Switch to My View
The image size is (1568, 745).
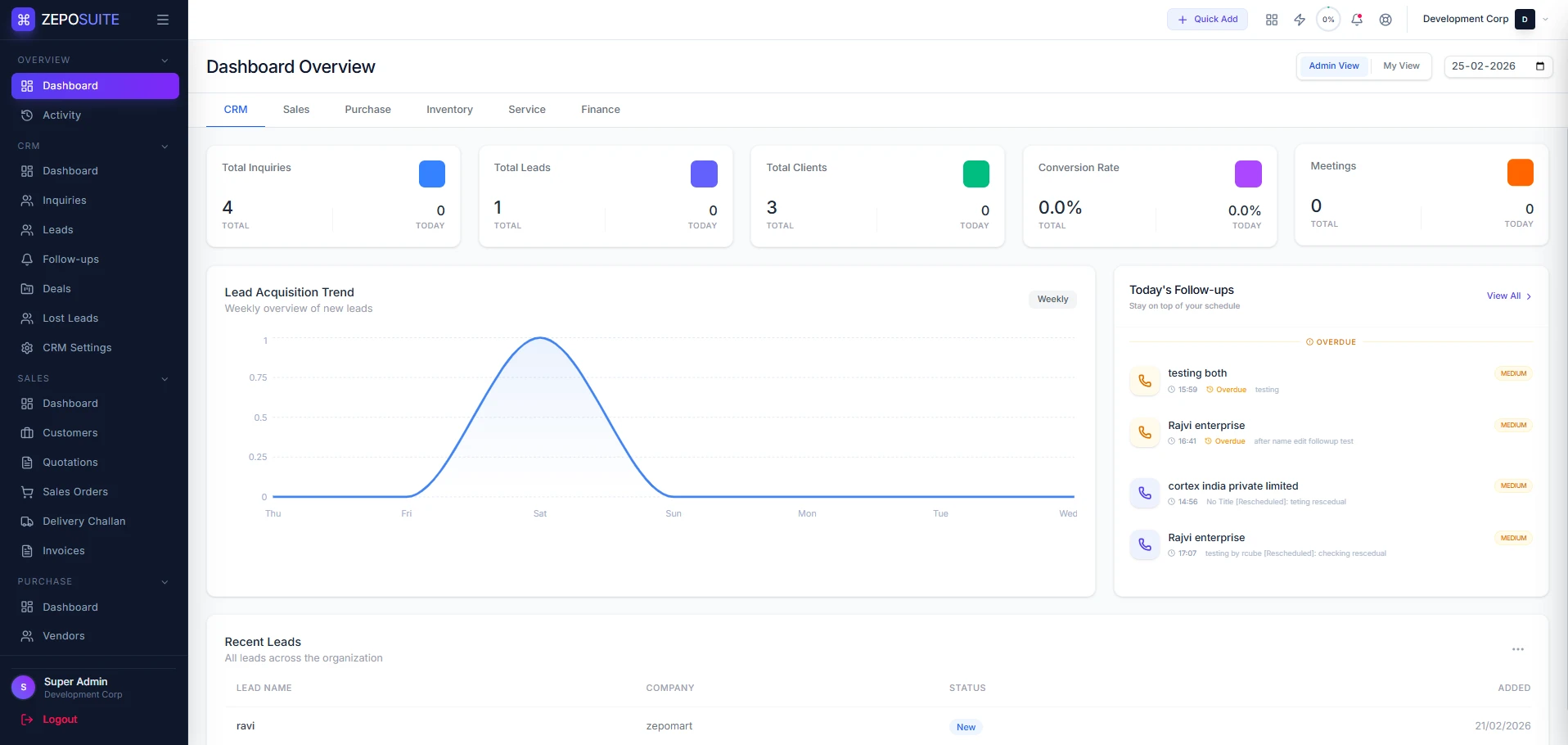click(1401, 65)
